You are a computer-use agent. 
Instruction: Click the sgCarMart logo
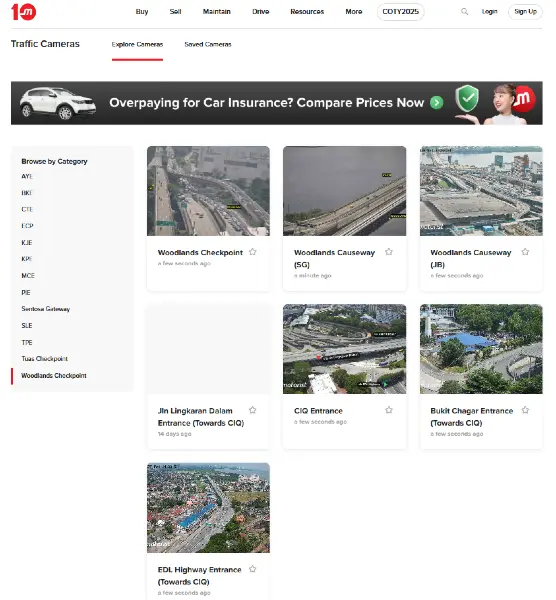24,11
